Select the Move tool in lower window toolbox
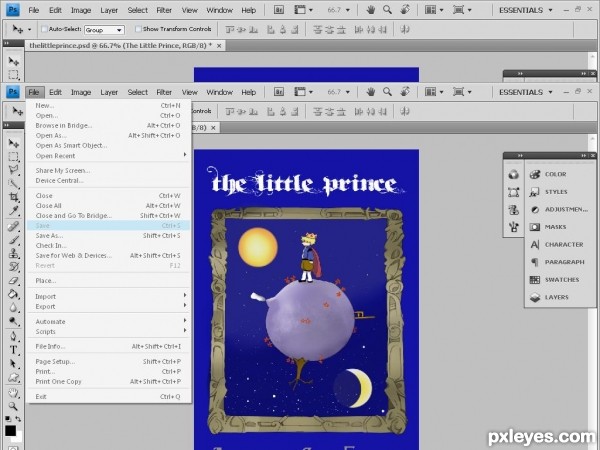This screenshot has width=600, height=450. coord(13,143)
